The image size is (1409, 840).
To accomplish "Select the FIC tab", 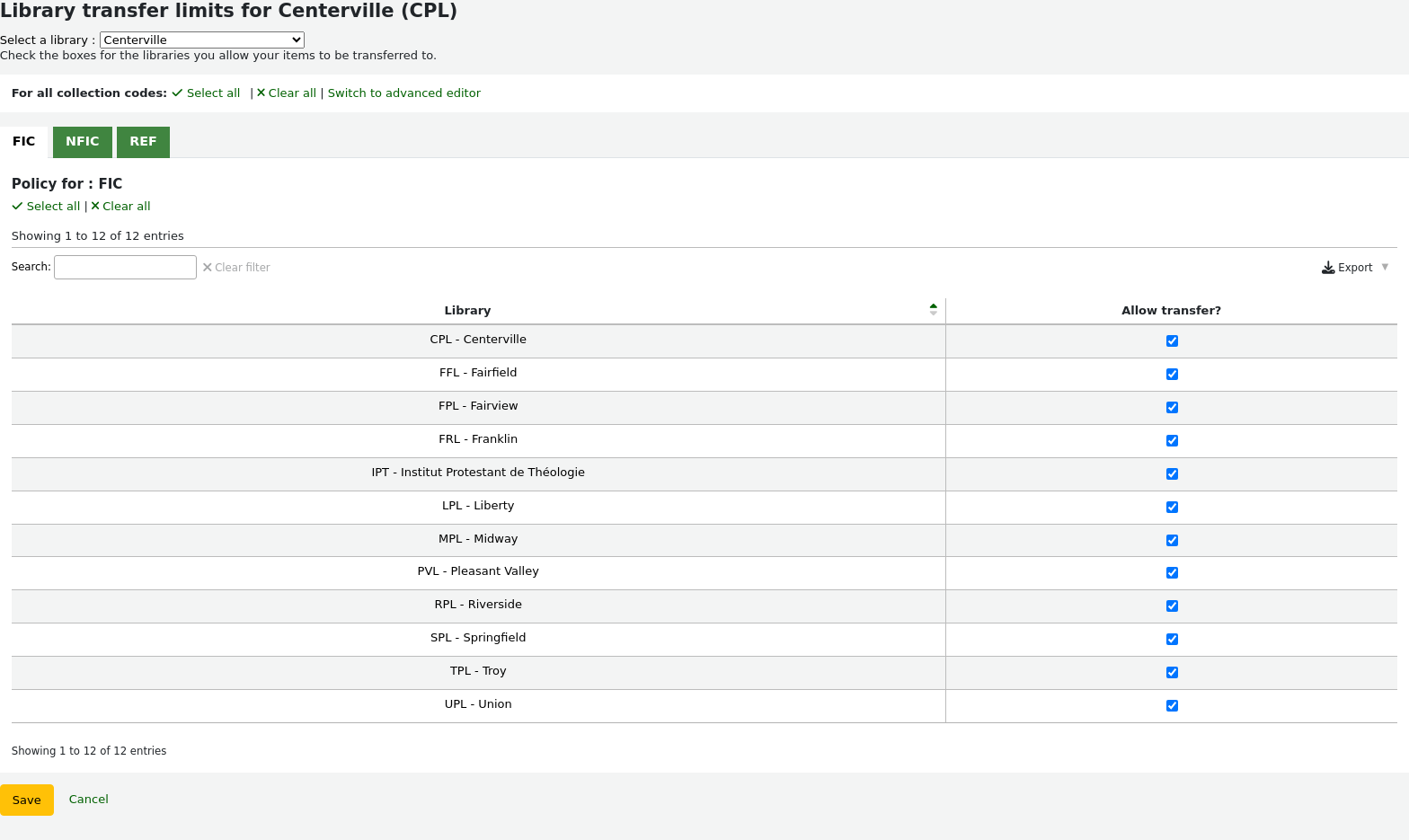I will click(24, 142).
